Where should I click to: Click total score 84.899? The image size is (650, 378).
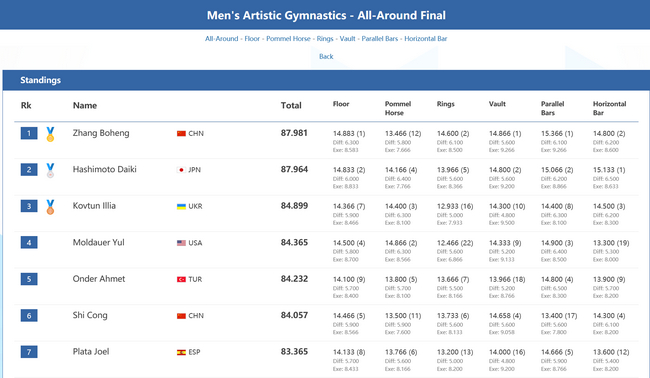click(x=294, y=206)
